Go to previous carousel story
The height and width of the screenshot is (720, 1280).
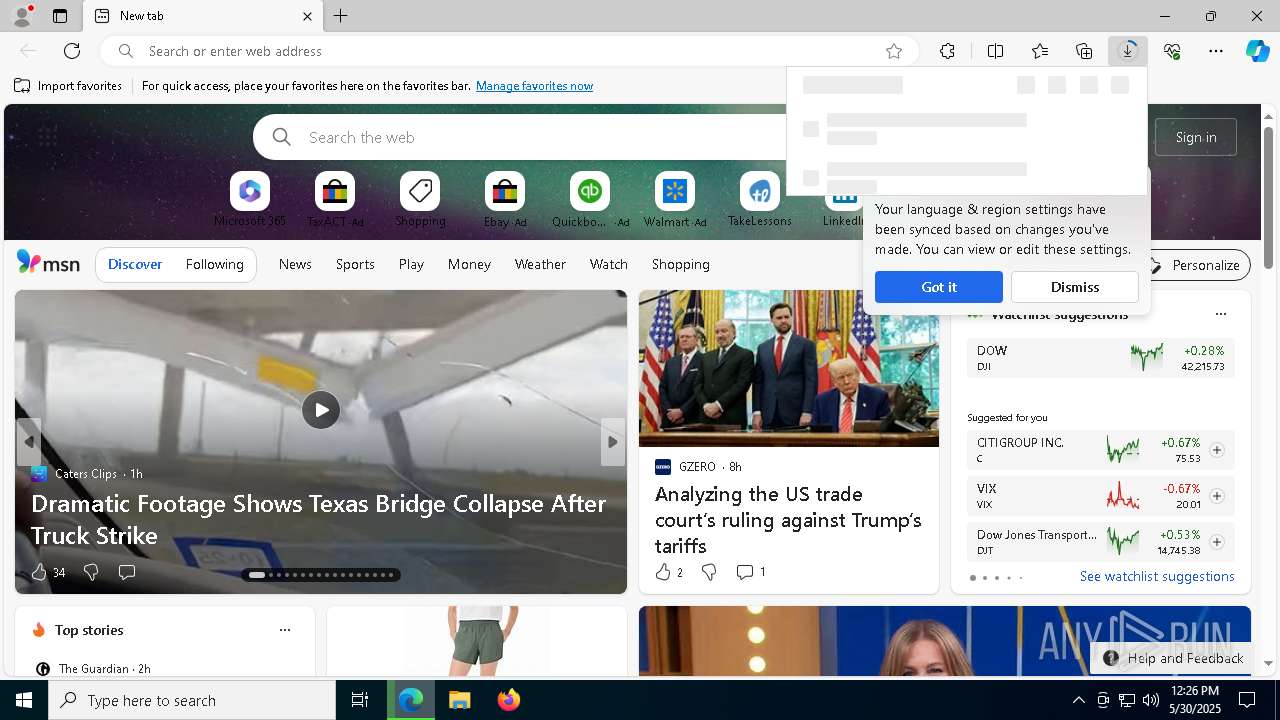click(28, 442)
